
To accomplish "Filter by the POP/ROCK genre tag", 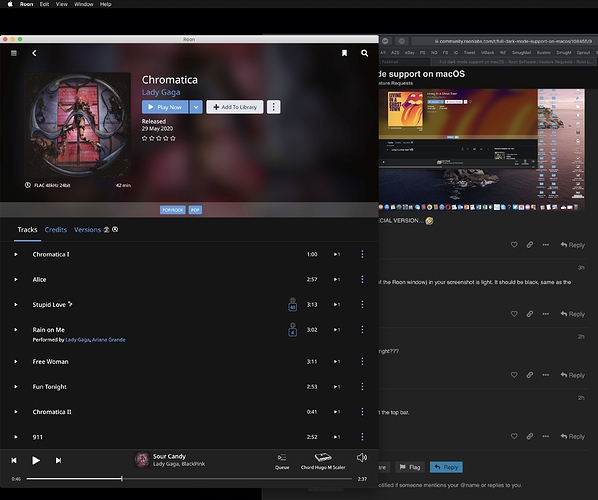I will pyautogui.click(x=173, y=210).
